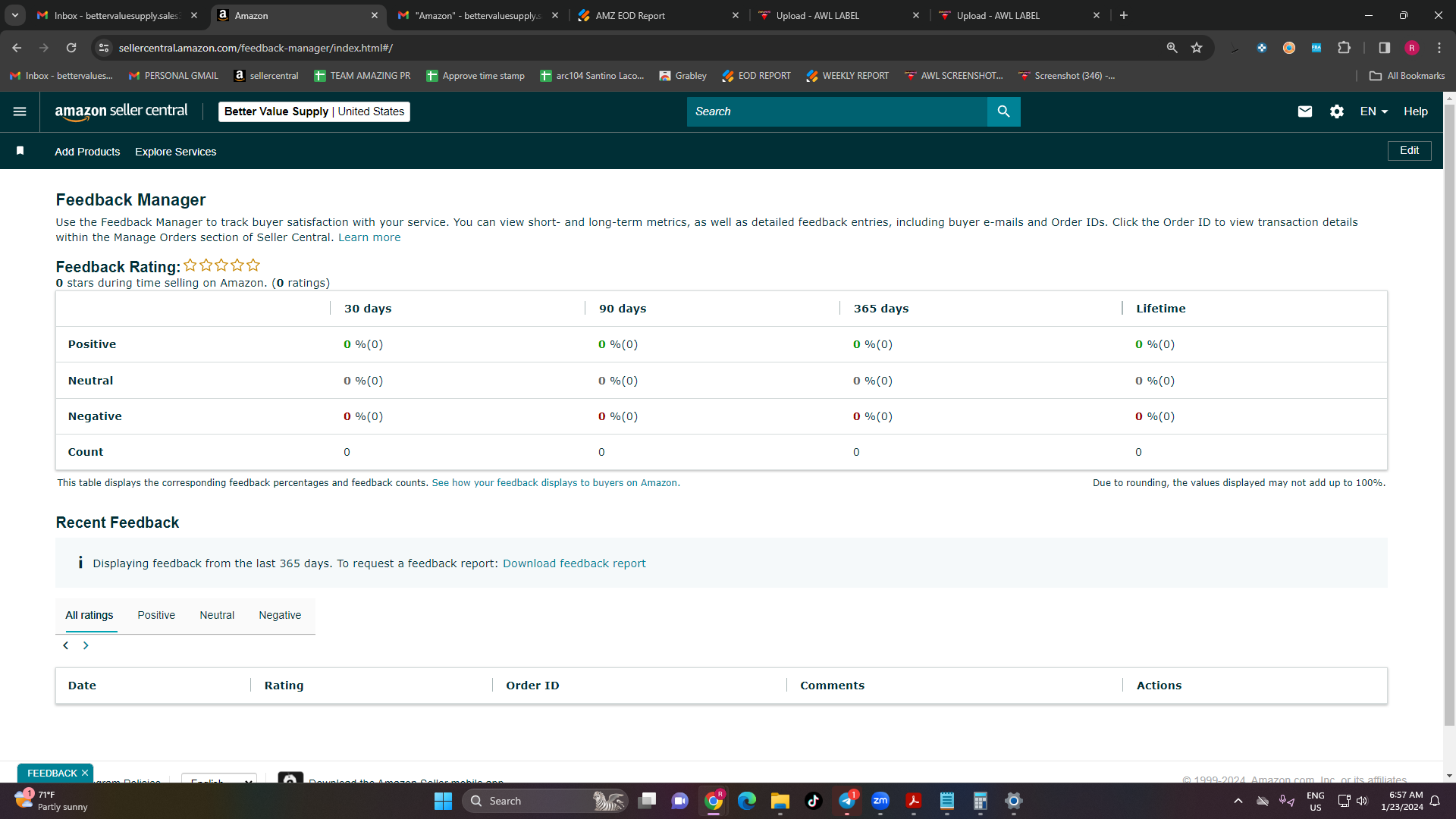Screen dimensions: 1456x819
Task: Open the EN language dropdown
Action: [1373, 111]
